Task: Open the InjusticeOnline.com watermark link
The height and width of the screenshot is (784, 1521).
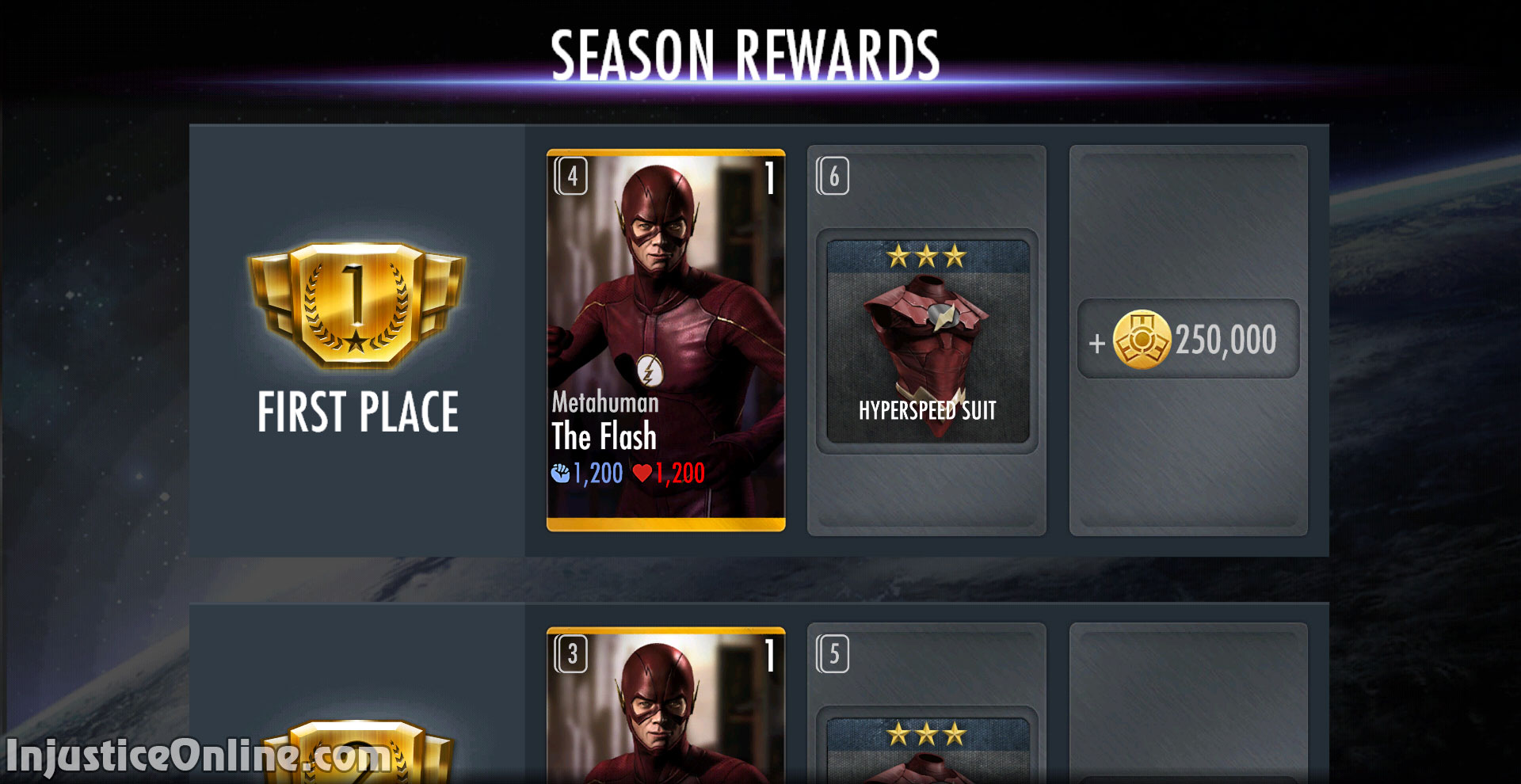Action: click(198, 755)
